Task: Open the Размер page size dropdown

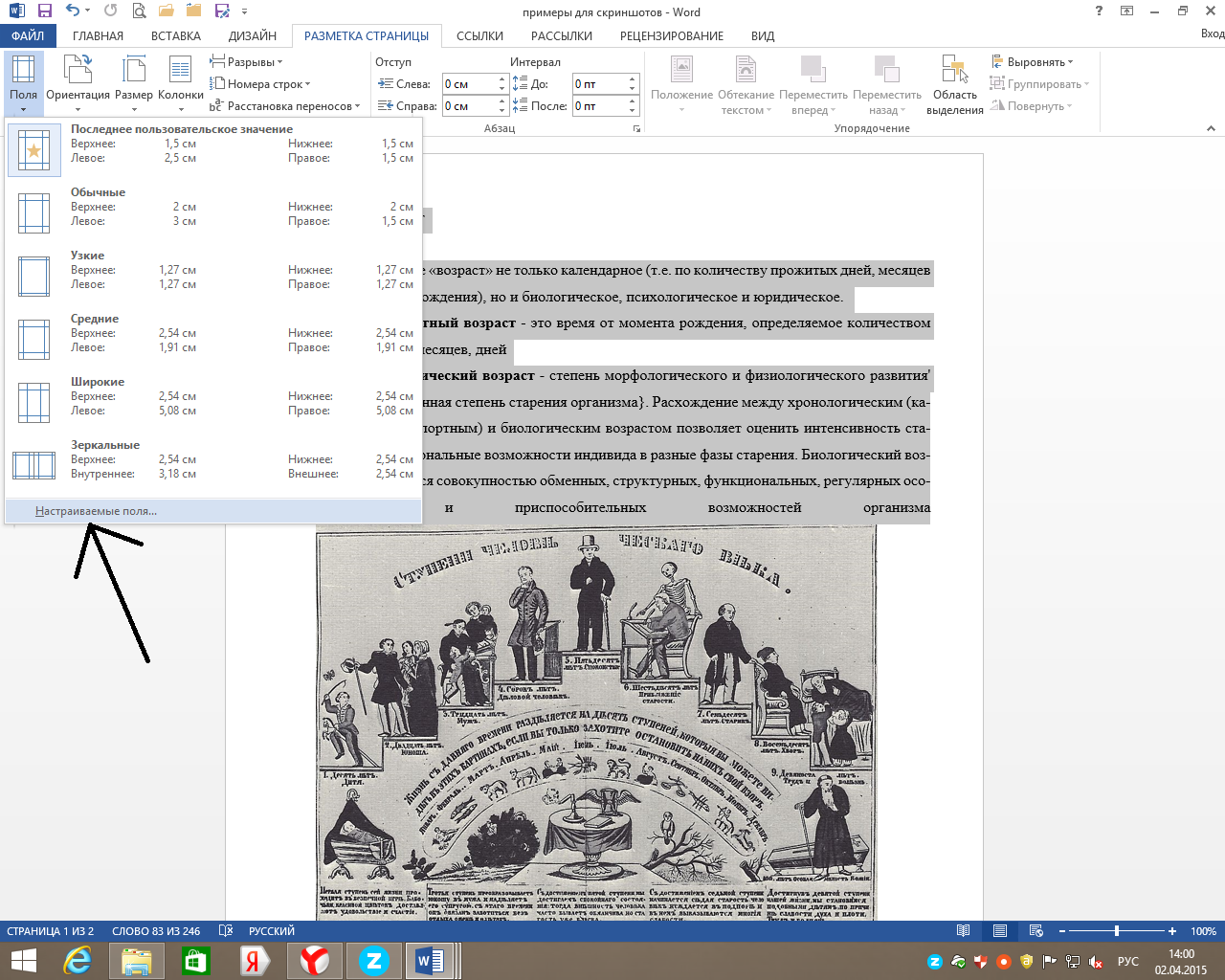Action: [134, 82]
